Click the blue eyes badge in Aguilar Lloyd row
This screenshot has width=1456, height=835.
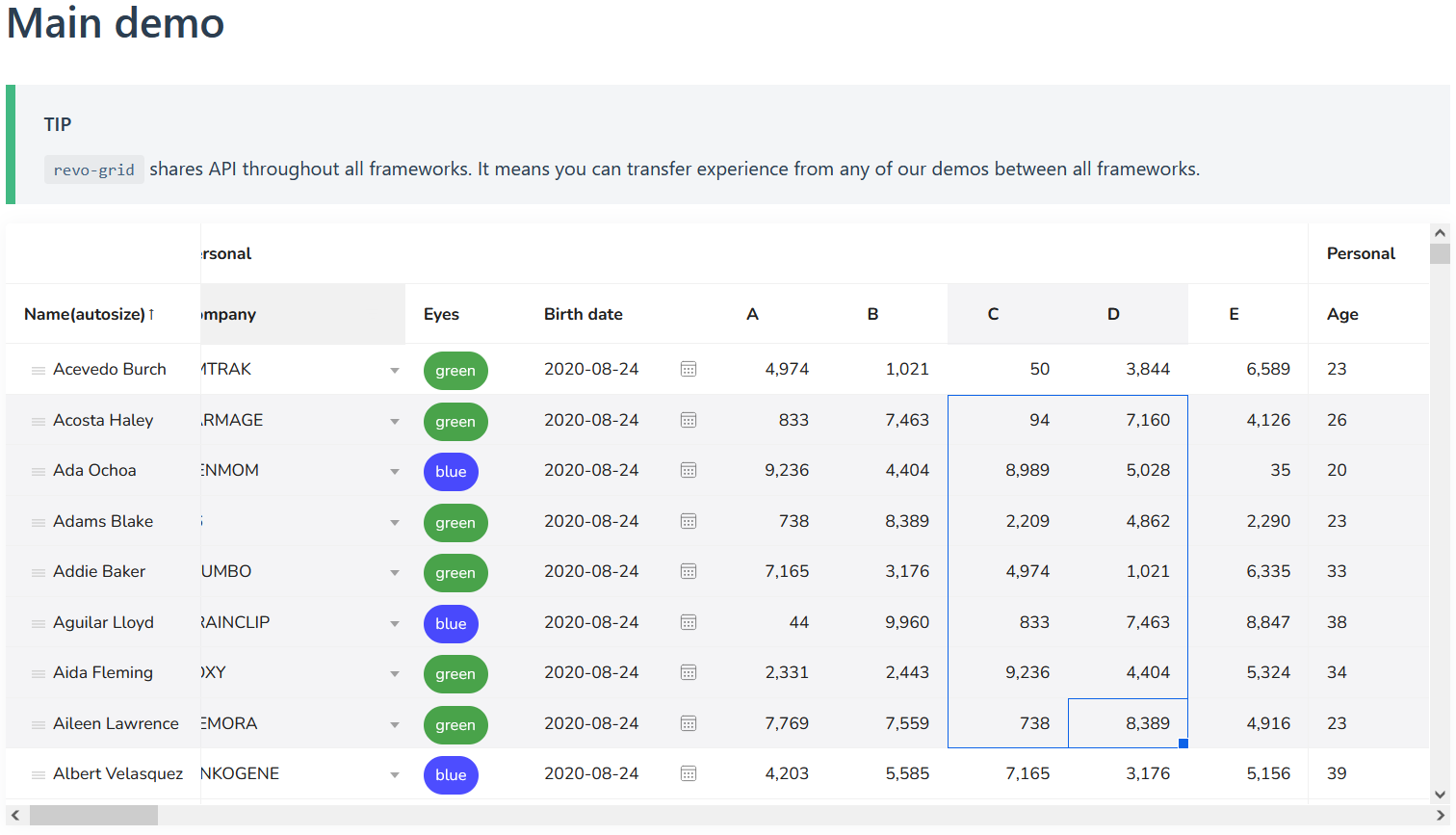coord(451,623)
